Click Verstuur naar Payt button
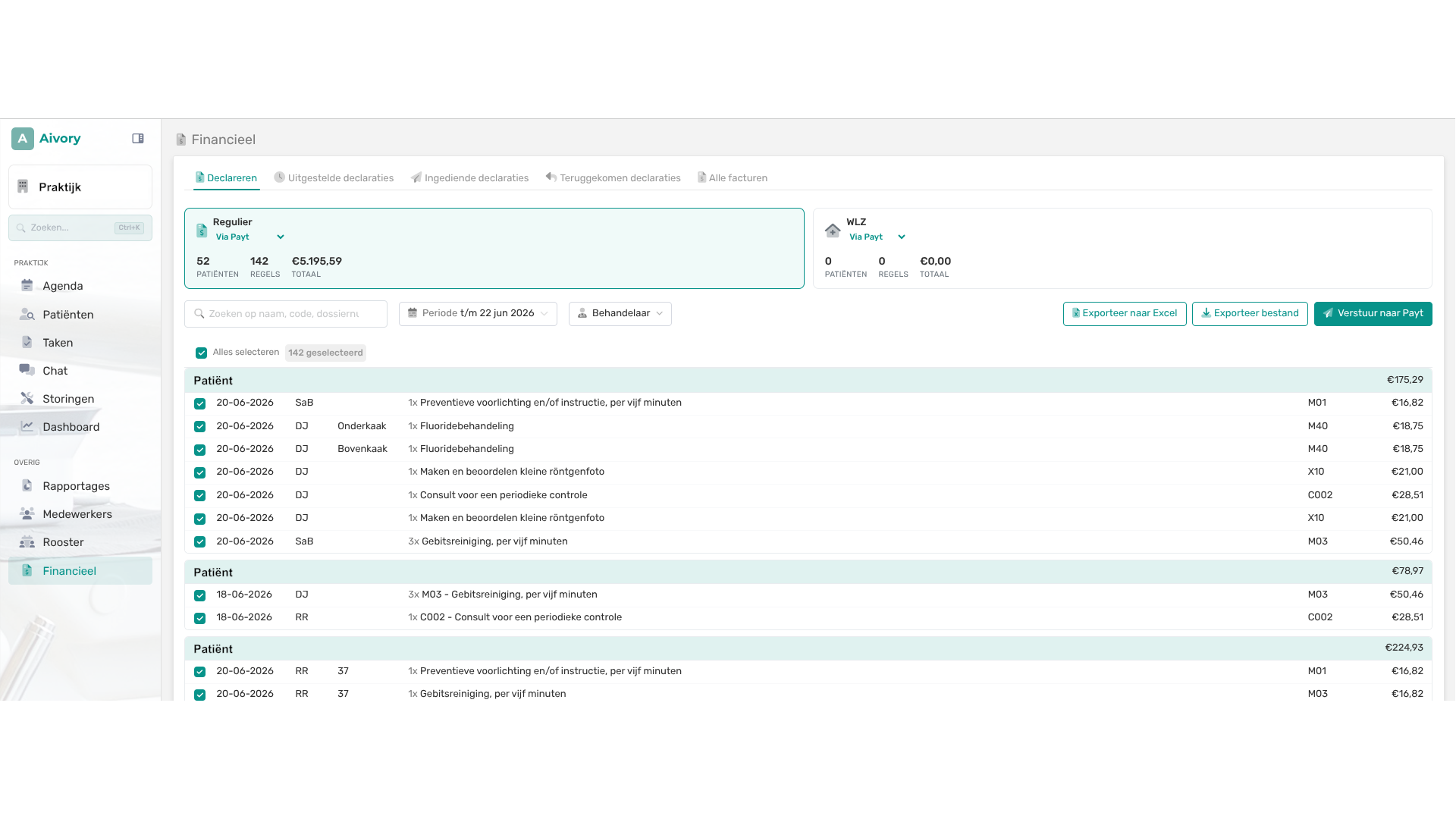 pyautogui.click(x=1373, y=313)
